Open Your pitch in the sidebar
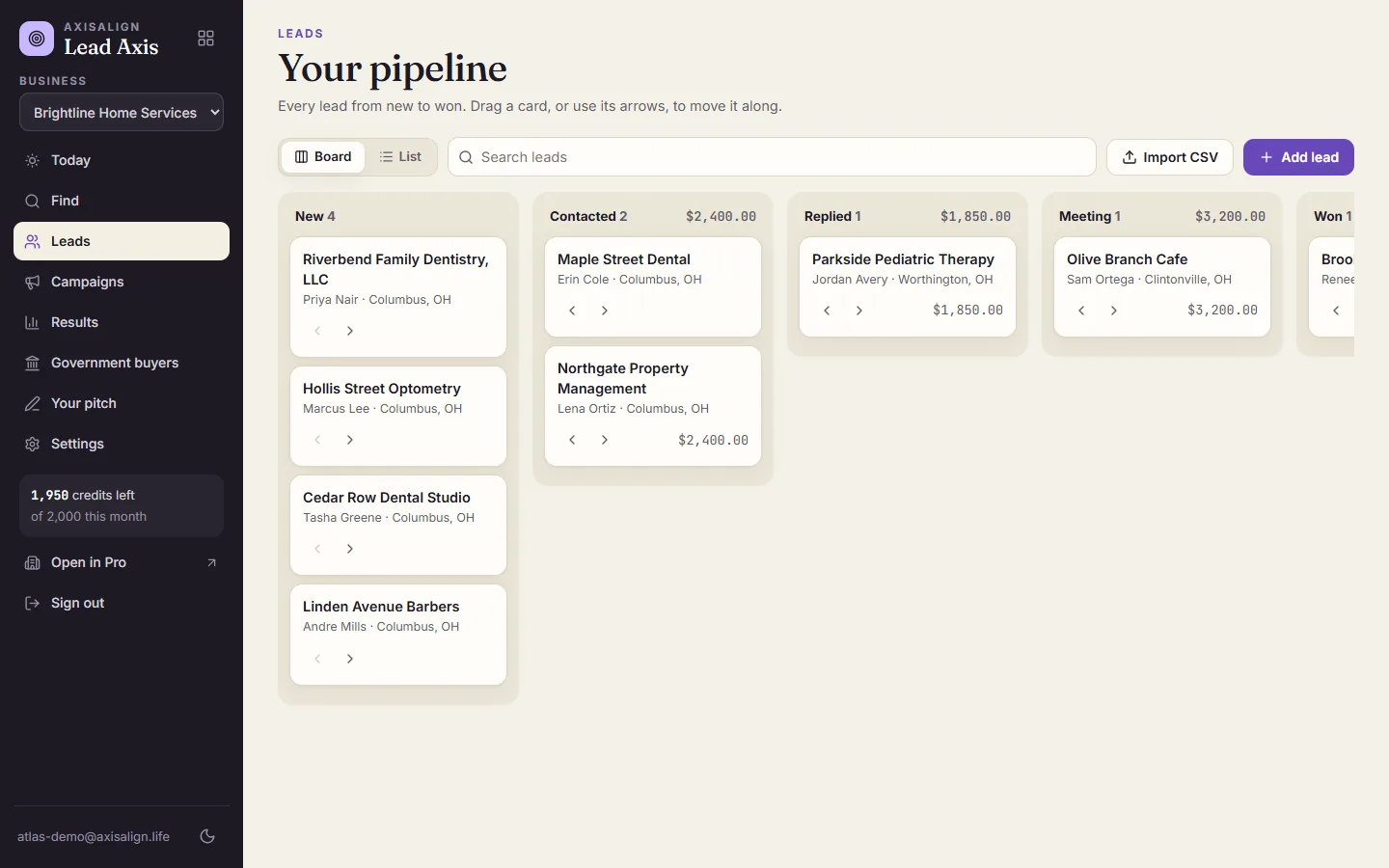This screenshot has width=1389, height=868. click(122, 403)
